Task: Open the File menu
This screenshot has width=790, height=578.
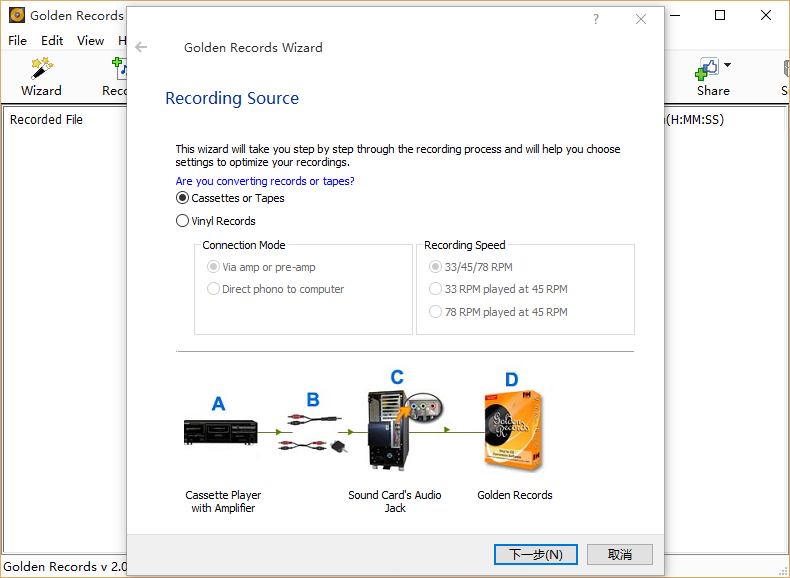Action: point(18,40)
